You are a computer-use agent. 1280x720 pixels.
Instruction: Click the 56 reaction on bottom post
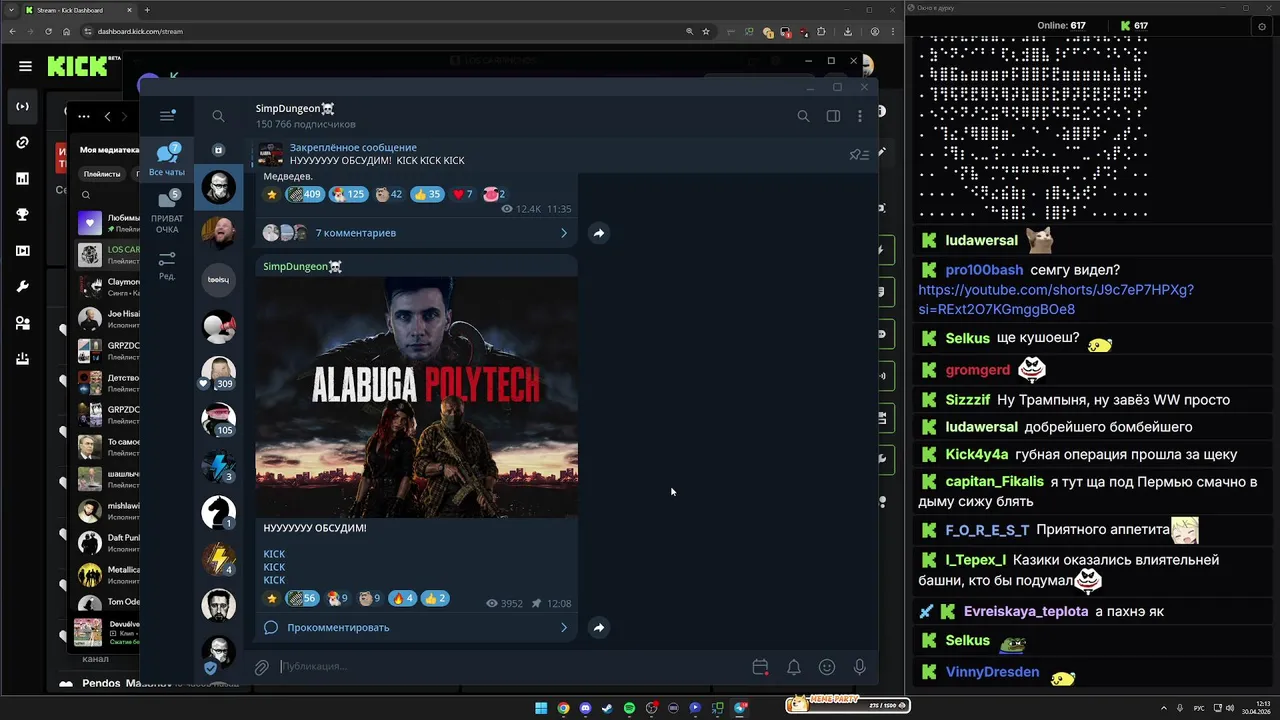click(x=302, y=599)
